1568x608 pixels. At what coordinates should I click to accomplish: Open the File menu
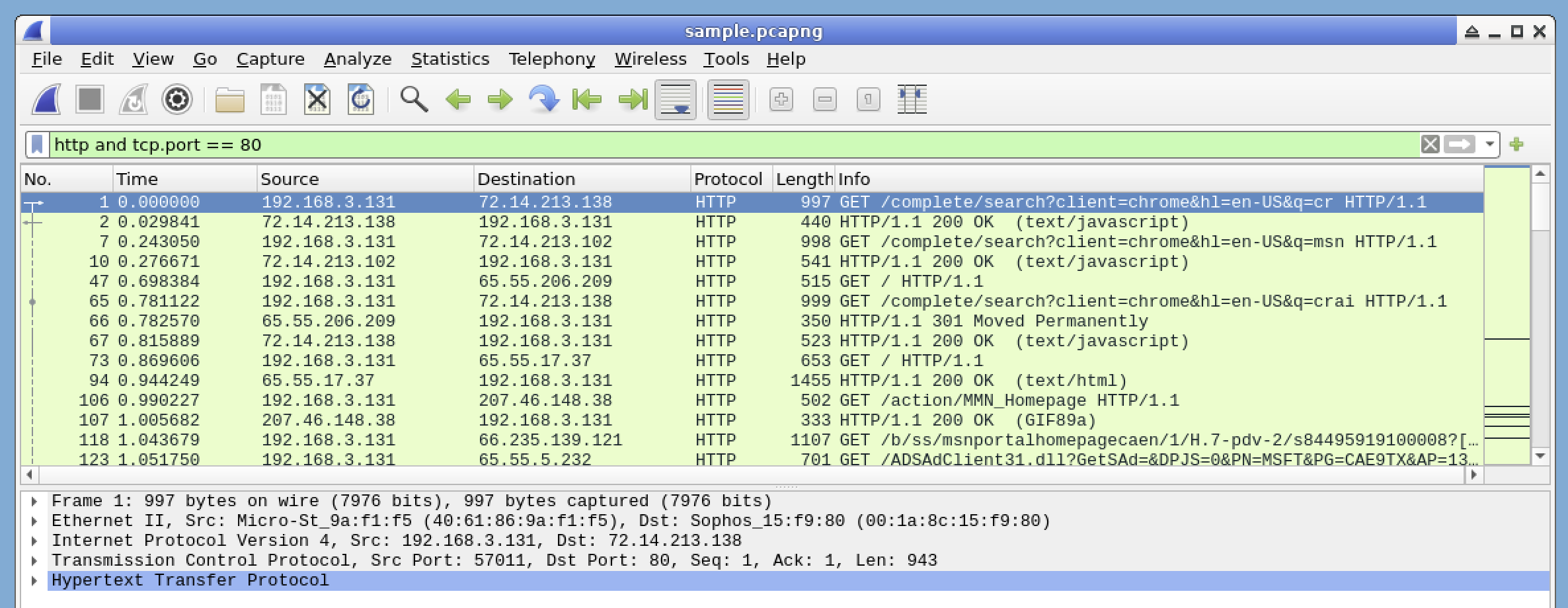coord(47,59)
